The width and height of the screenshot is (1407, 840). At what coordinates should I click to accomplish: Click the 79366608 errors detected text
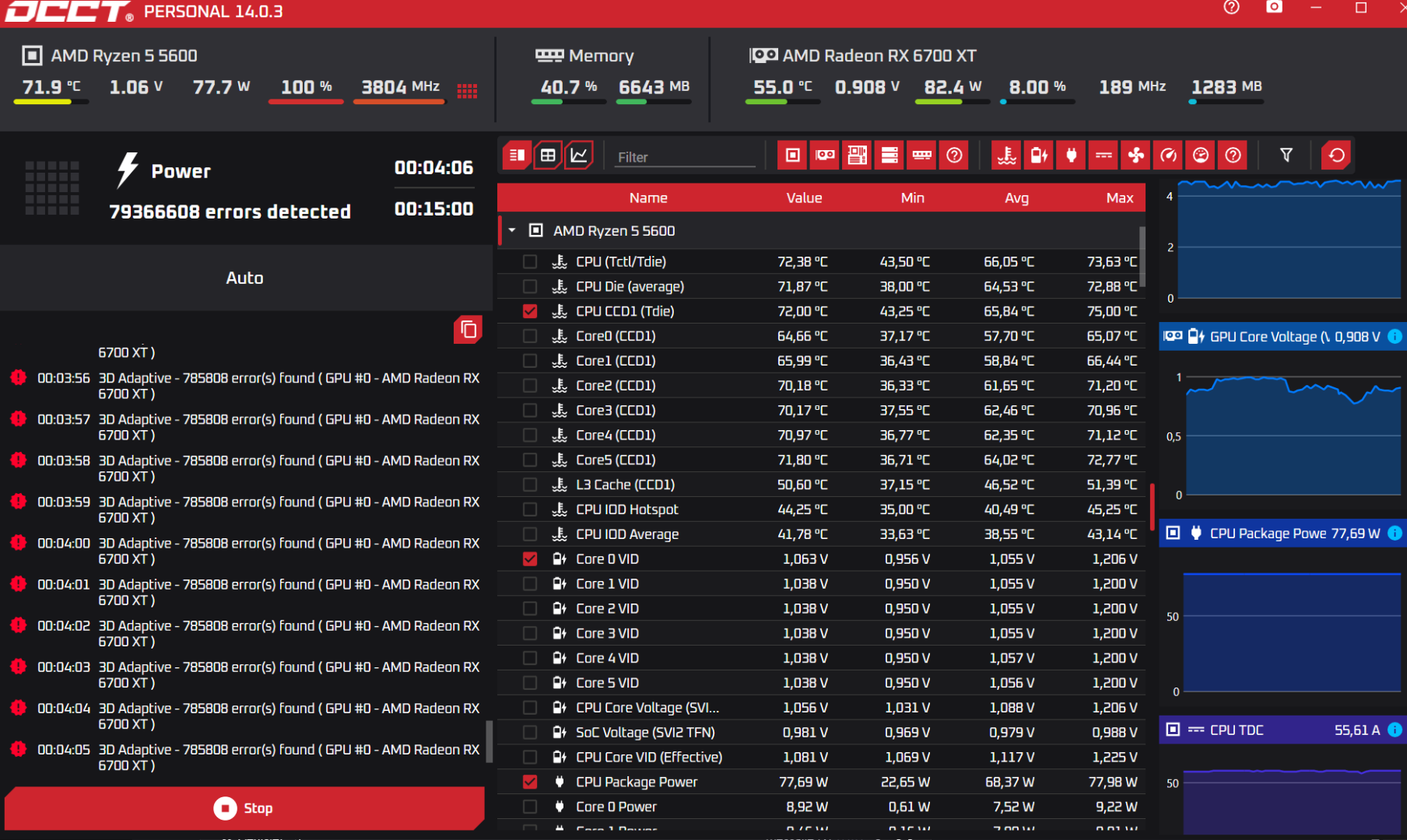230,212
